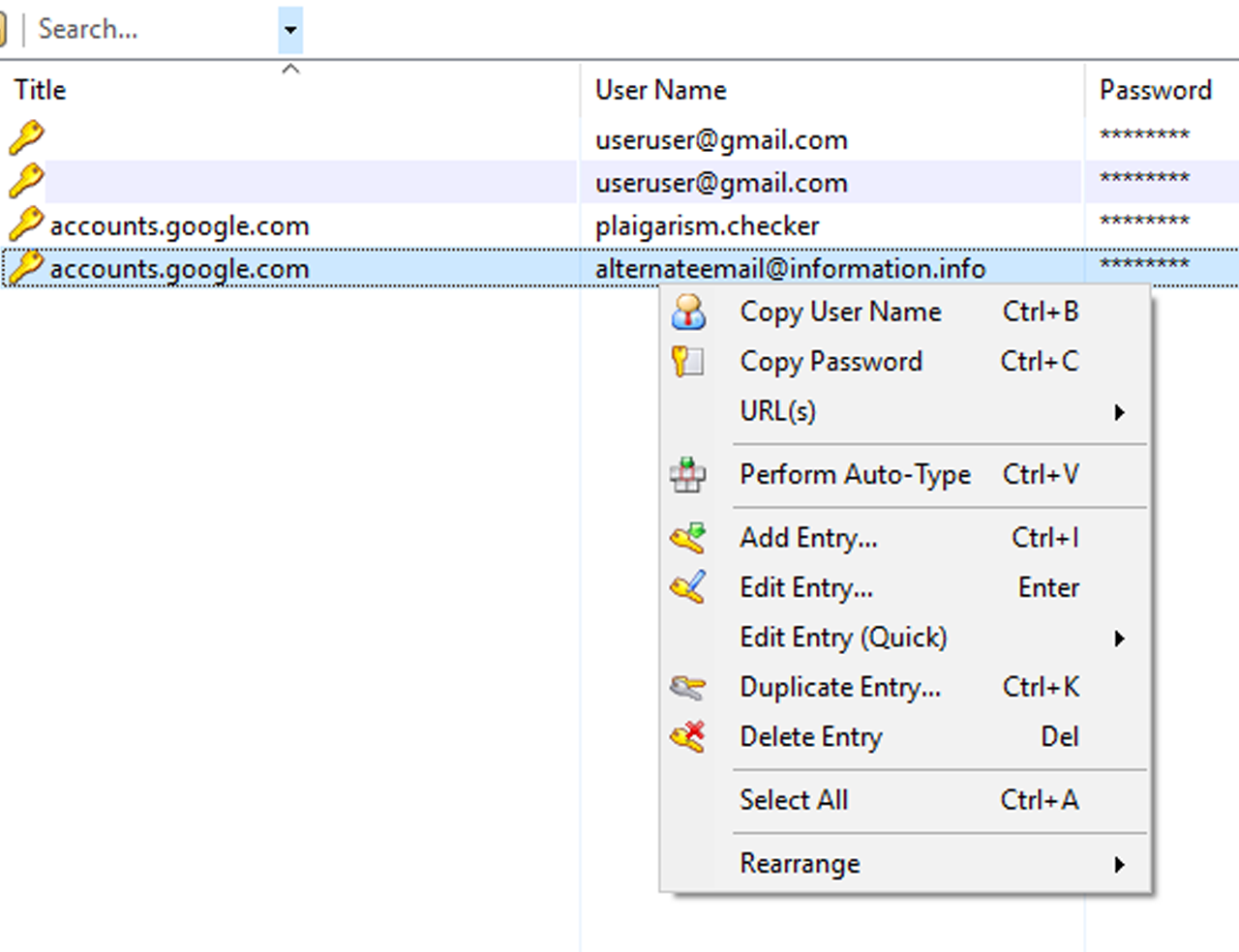The image size is (1239, 952).
Task: Click the Duplicate Entry keys icon
Action: coord(688,687)
